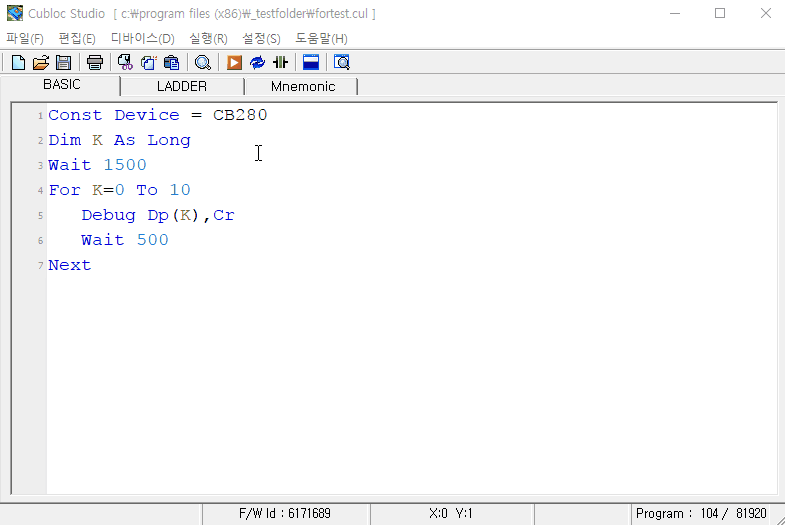This screenshot has height=525, width=785.
Task: Run the program with the orange play icon
Action: [x=234, y=63]
